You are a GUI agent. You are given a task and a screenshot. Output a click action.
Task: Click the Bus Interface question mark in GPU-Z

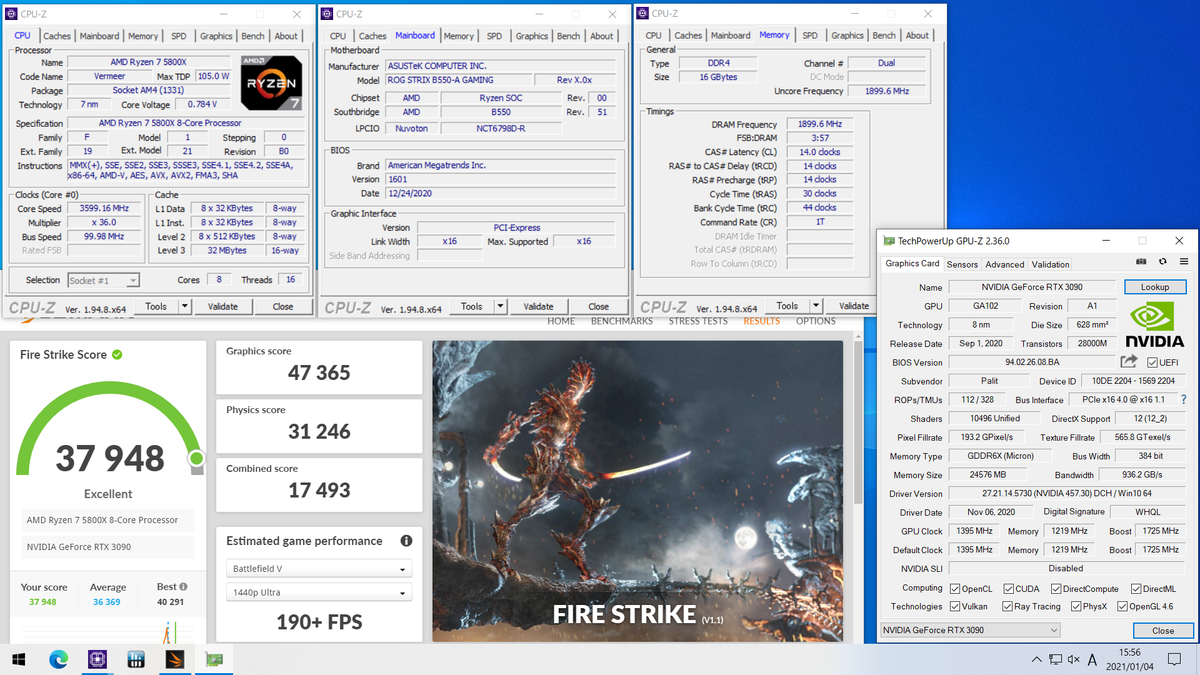pyautogui.click(x=1184, y=400)
